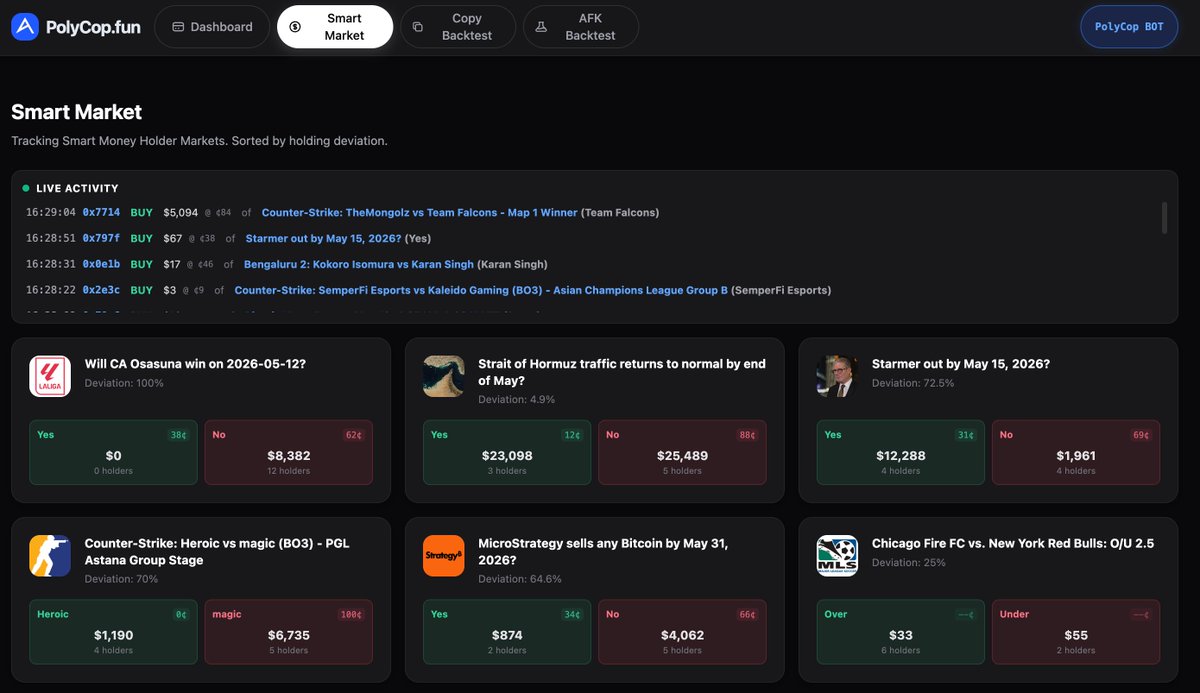
Task: Open 'Counter-Strike: Heroic vs magic (BO3)' title
Action: [217, 552]
